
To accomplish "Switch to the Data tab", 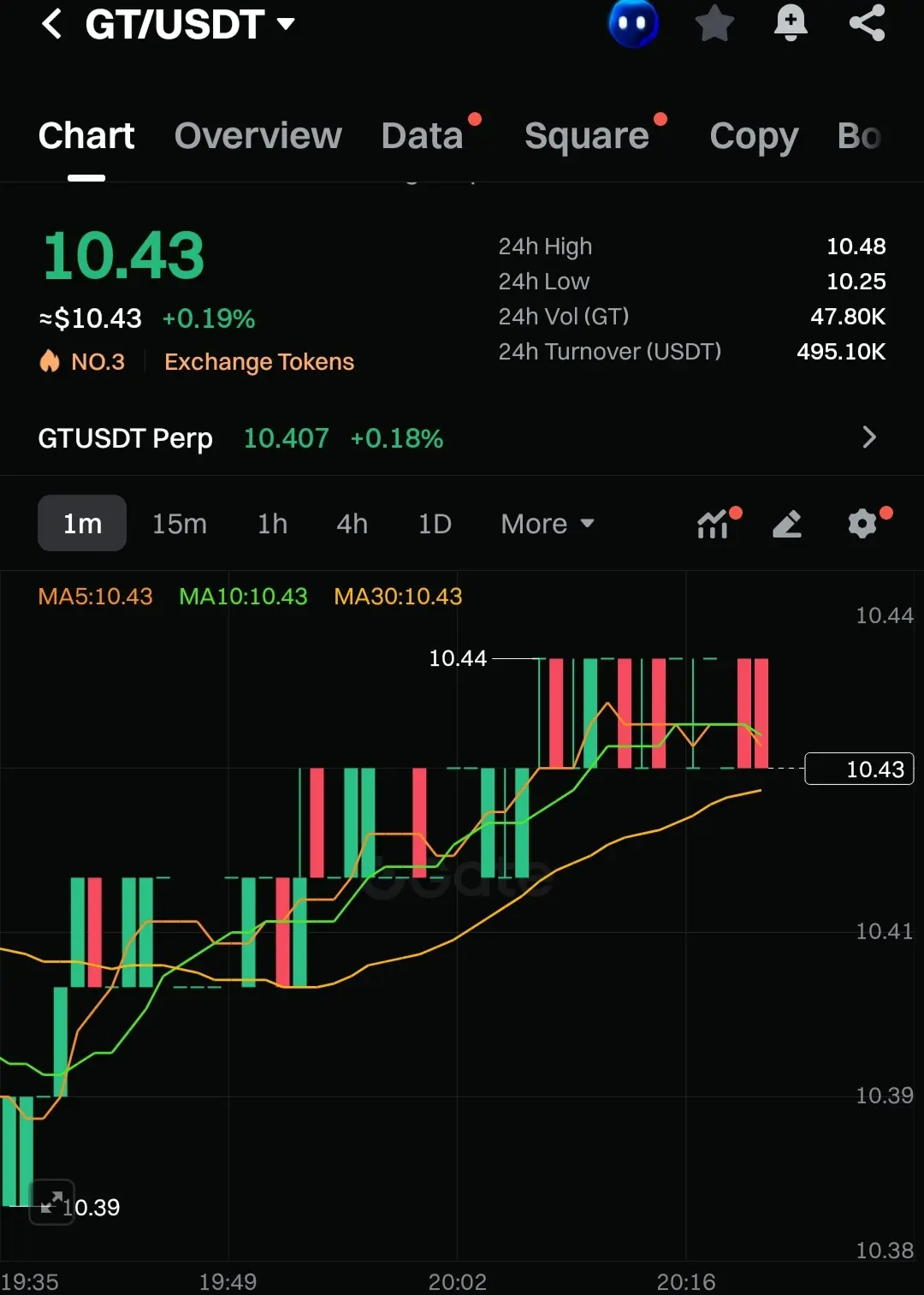I will point(423,136).
